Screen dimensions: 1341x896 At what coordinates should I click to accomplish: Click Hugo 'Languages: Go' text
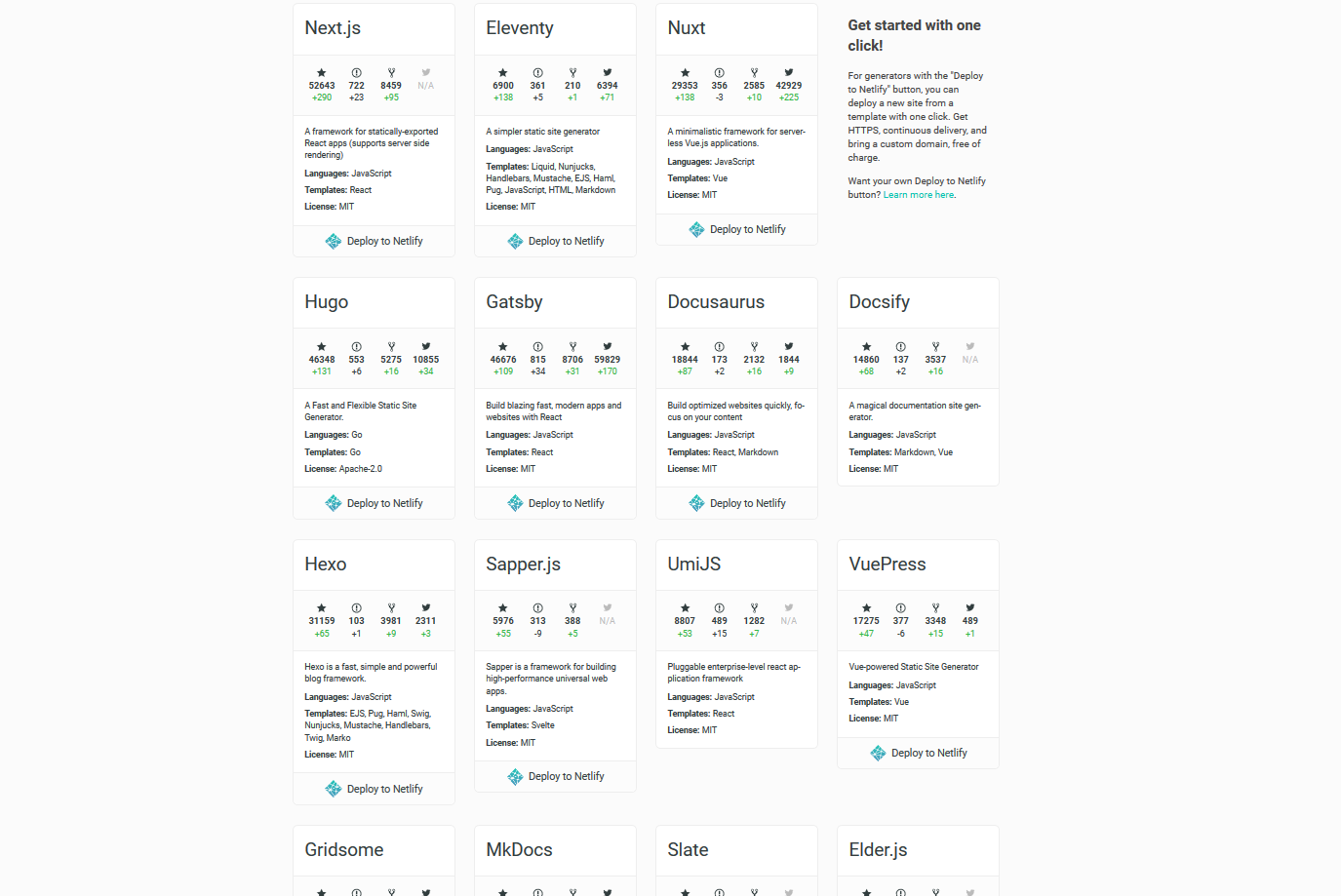tap(334, 435)
